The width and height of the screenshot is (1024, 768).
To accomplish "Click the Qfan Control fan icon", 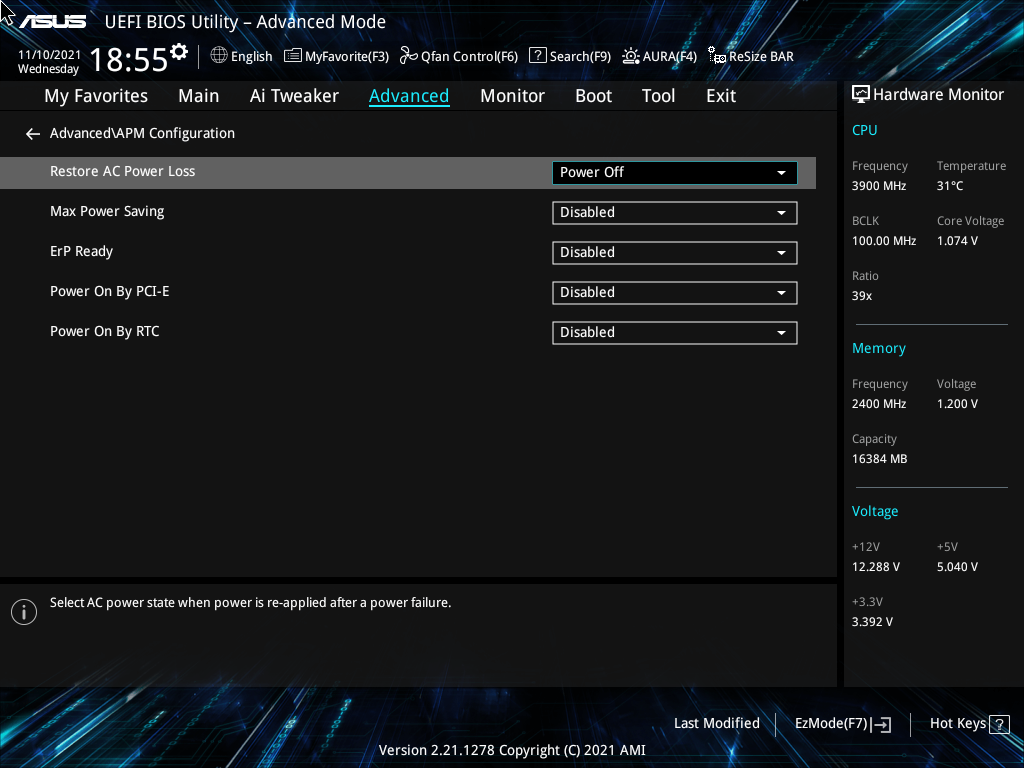I will coord(409,56).
